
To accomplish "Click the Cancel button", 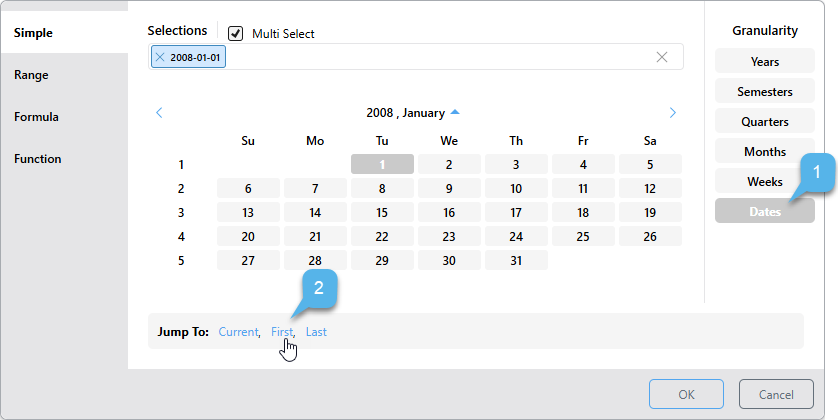I will pyautogui.click(x=776, y=394).
